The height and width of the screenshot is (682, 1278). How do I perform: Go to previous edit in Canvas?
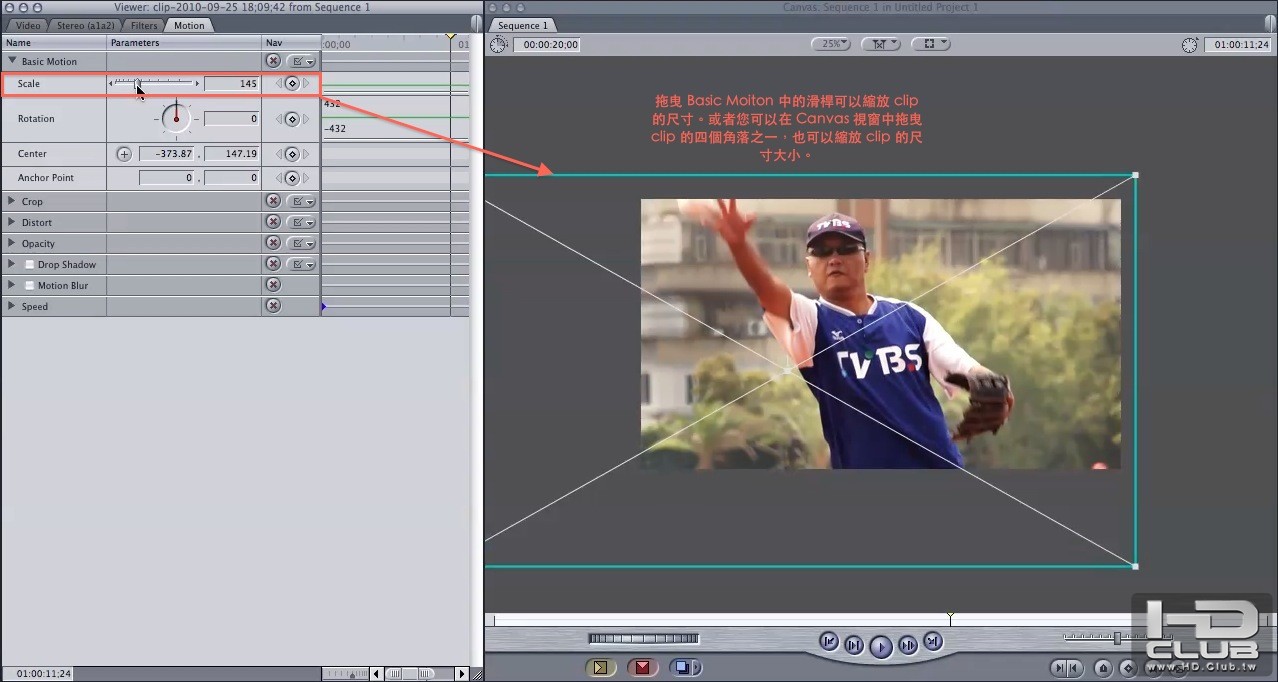(x=828, y=642)
